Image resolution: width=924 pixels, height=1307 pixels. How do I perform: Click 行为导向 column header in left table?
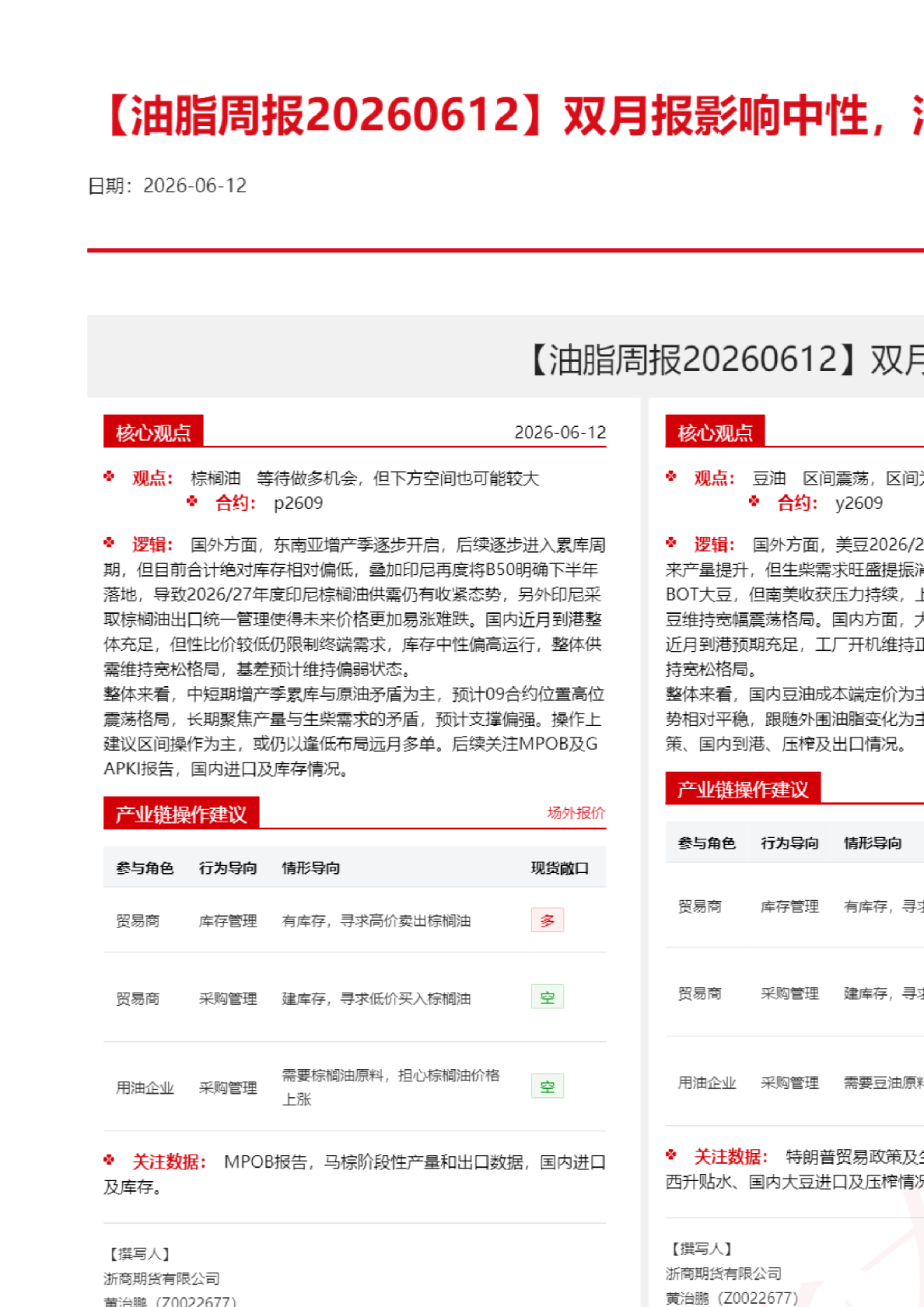point(228,867)
